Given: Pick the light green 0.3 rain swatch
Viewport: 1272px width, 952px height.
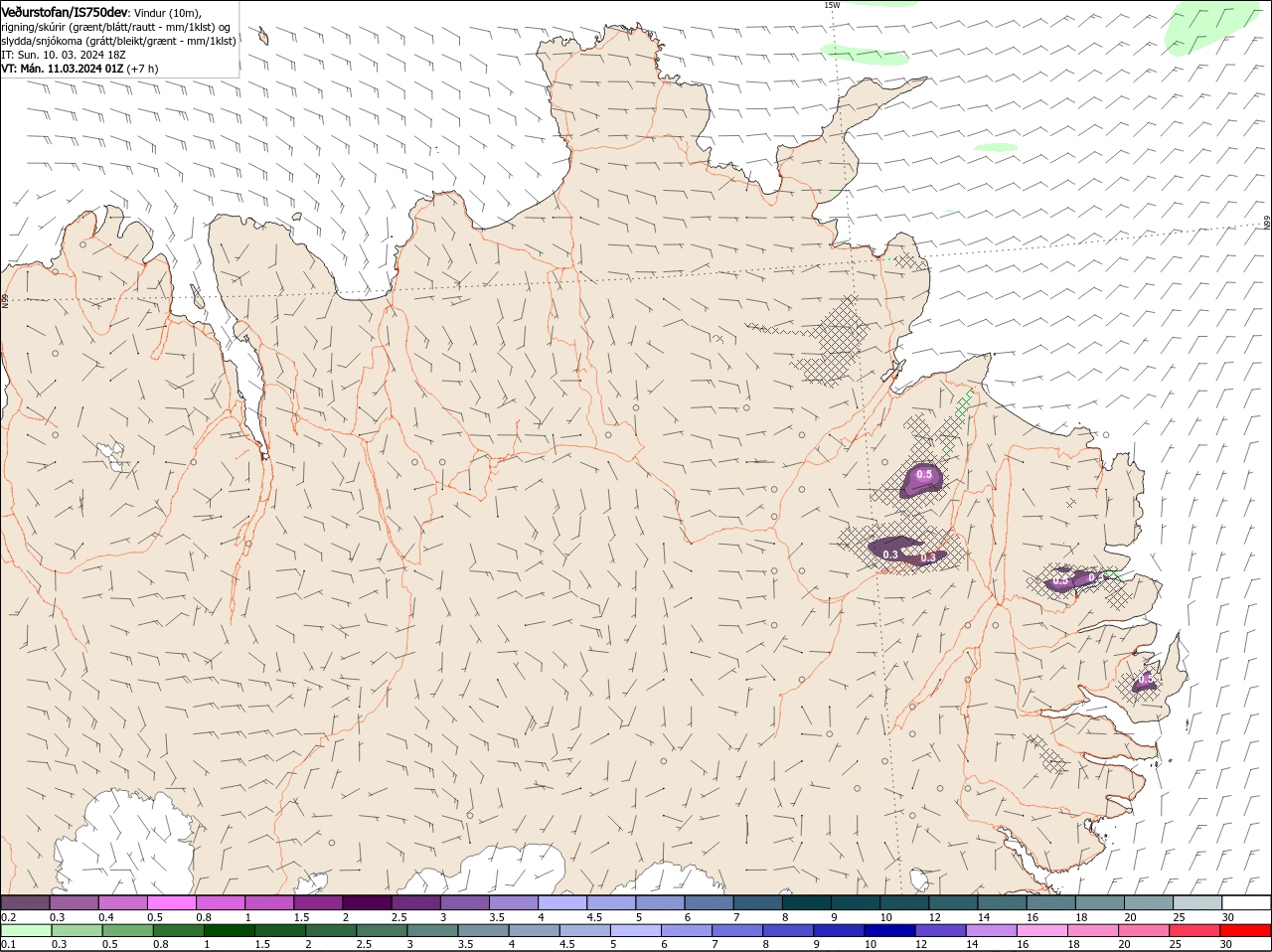Looking at the screenshot, I should (78, 931).
